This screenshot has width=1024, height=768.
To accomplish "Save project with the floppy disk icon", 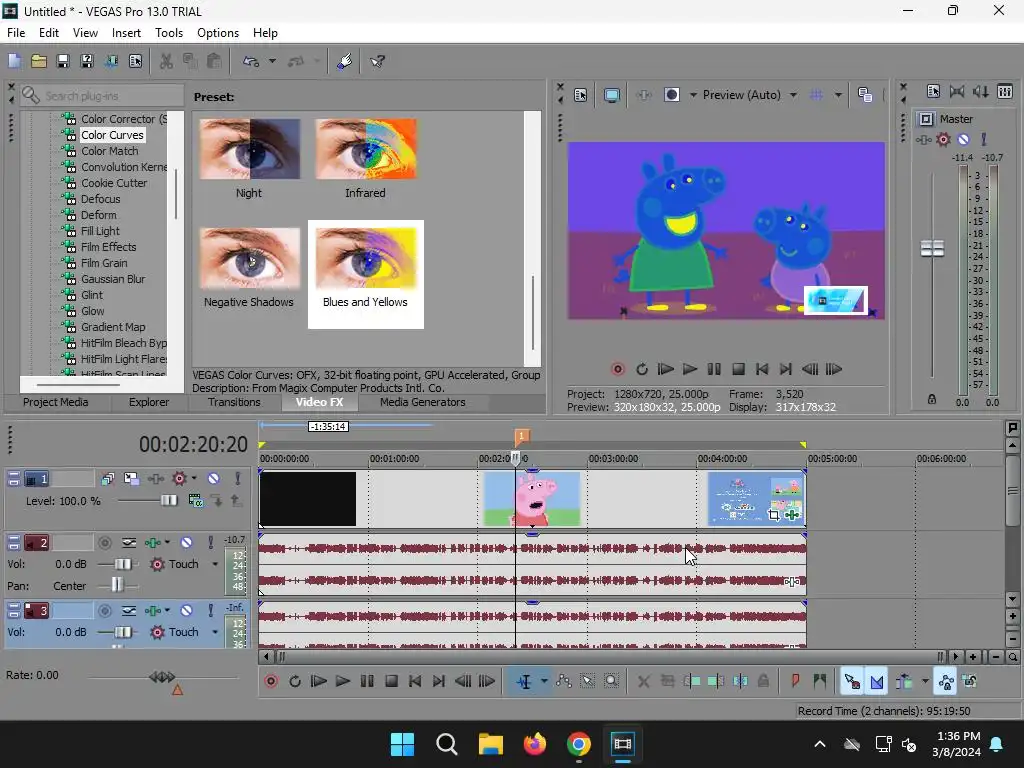I will pos(63,61).
